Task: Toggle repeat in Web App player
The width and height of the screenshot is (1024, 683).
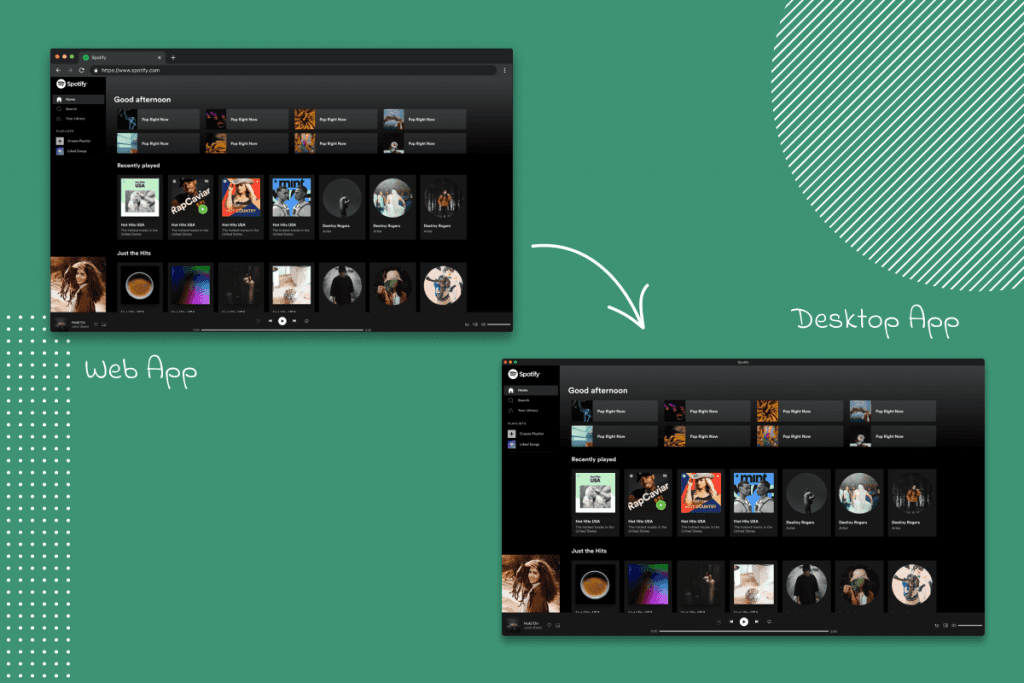Action: tap(307, 321)
